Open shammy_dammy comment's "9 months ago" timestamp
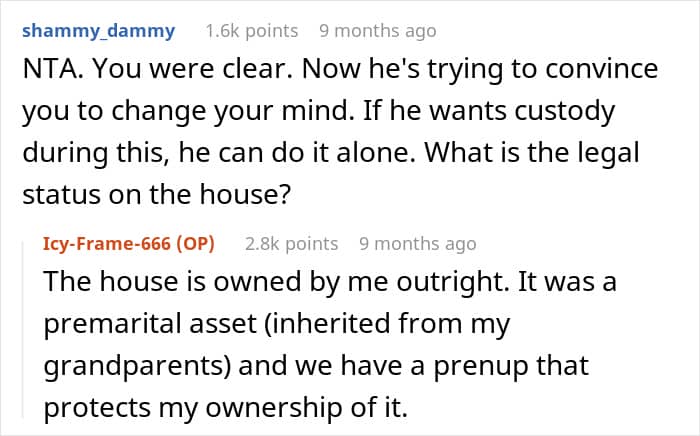 click(x=378, y=31)
